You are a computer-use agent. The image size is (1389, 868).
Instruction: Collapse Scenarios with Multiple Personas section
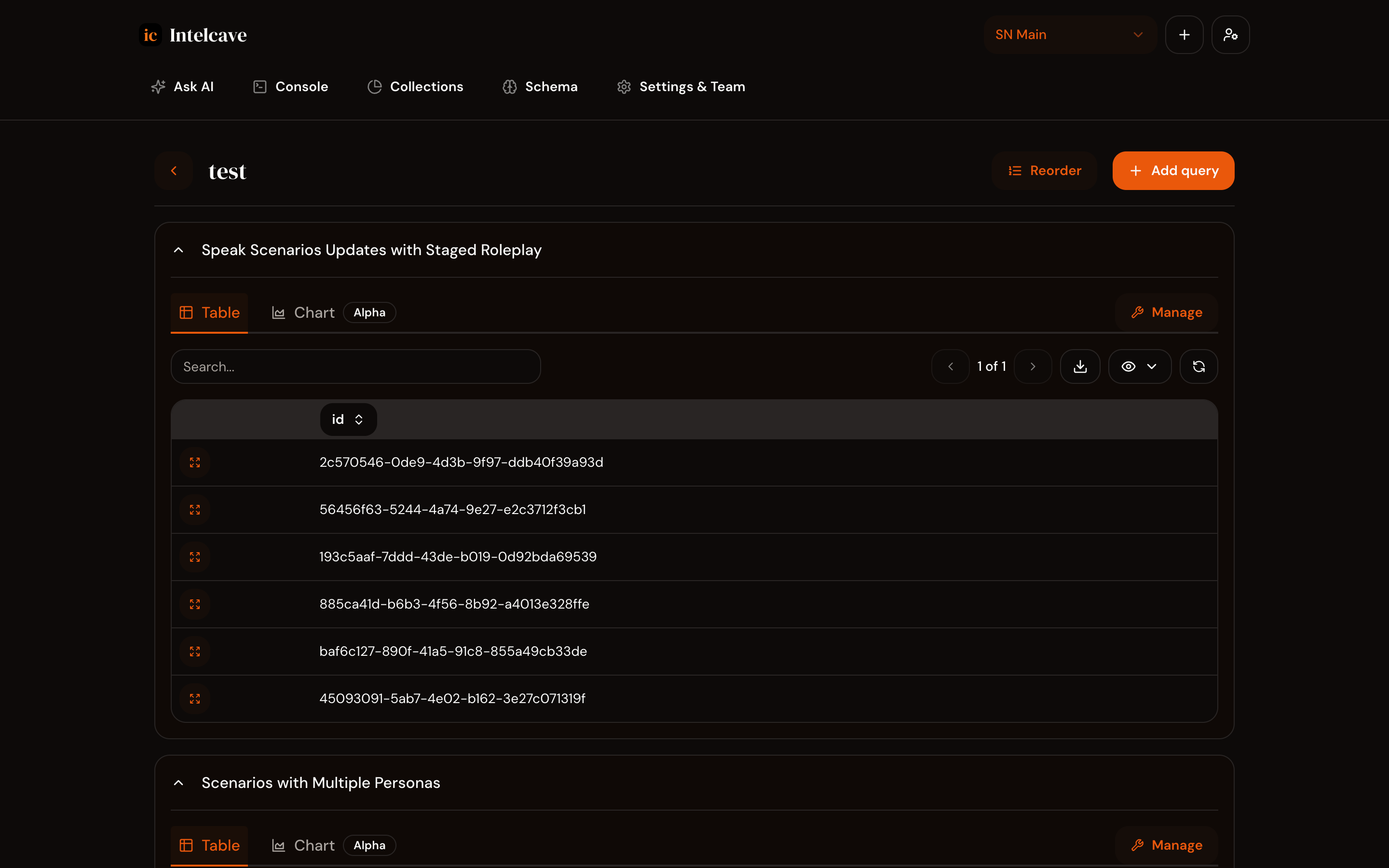(178, 783)
